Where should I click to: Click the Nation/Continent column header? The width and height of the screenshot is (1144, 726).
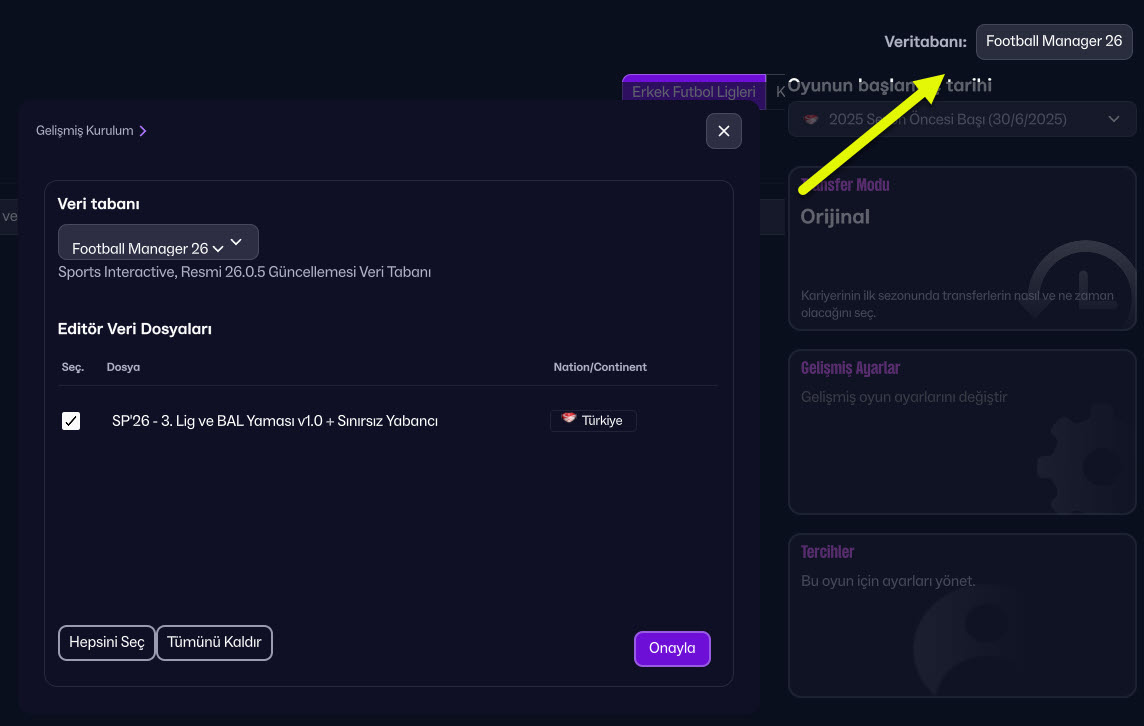(x=600, y=367)
